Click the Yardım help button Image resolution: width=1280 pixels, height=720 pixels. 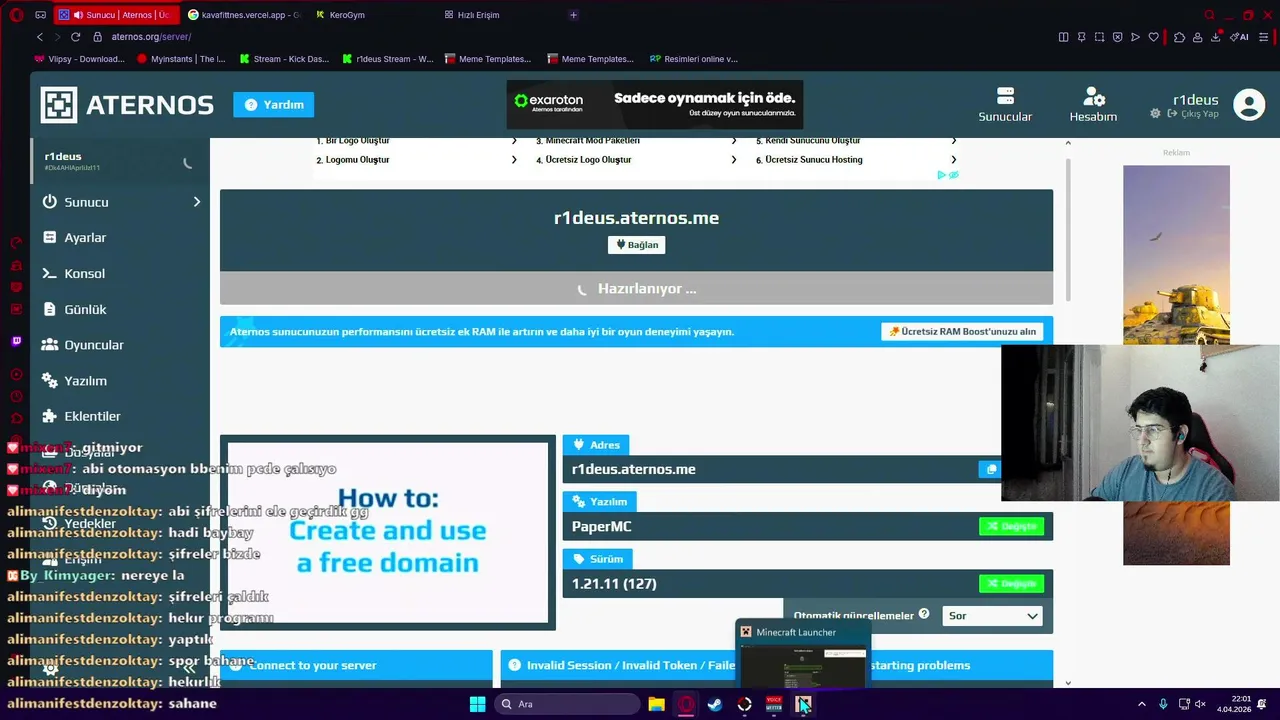click(274, 104)
